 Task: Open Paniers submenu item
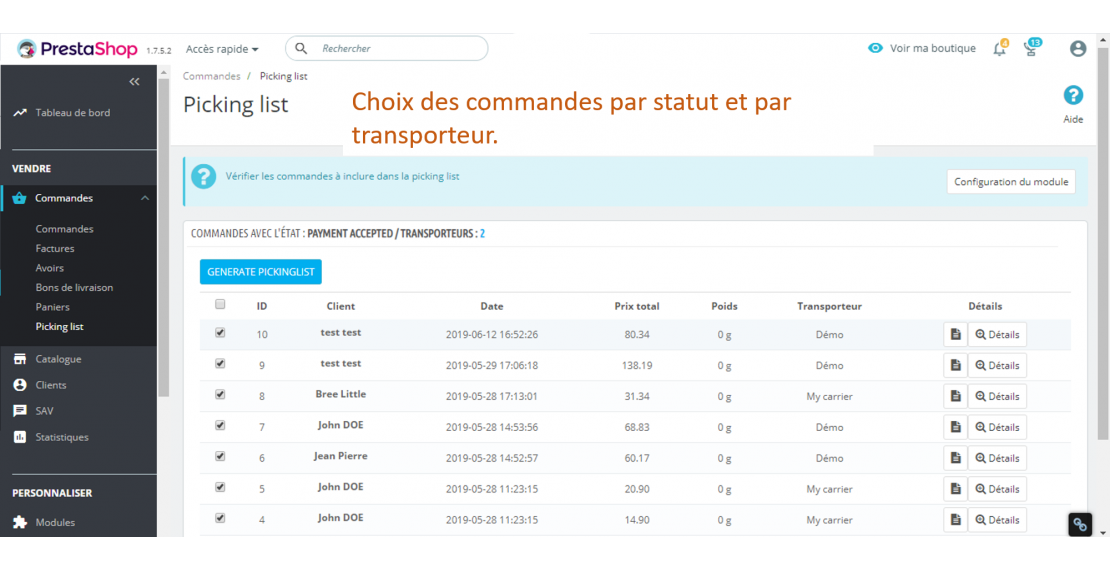click(x=52, y=307)
